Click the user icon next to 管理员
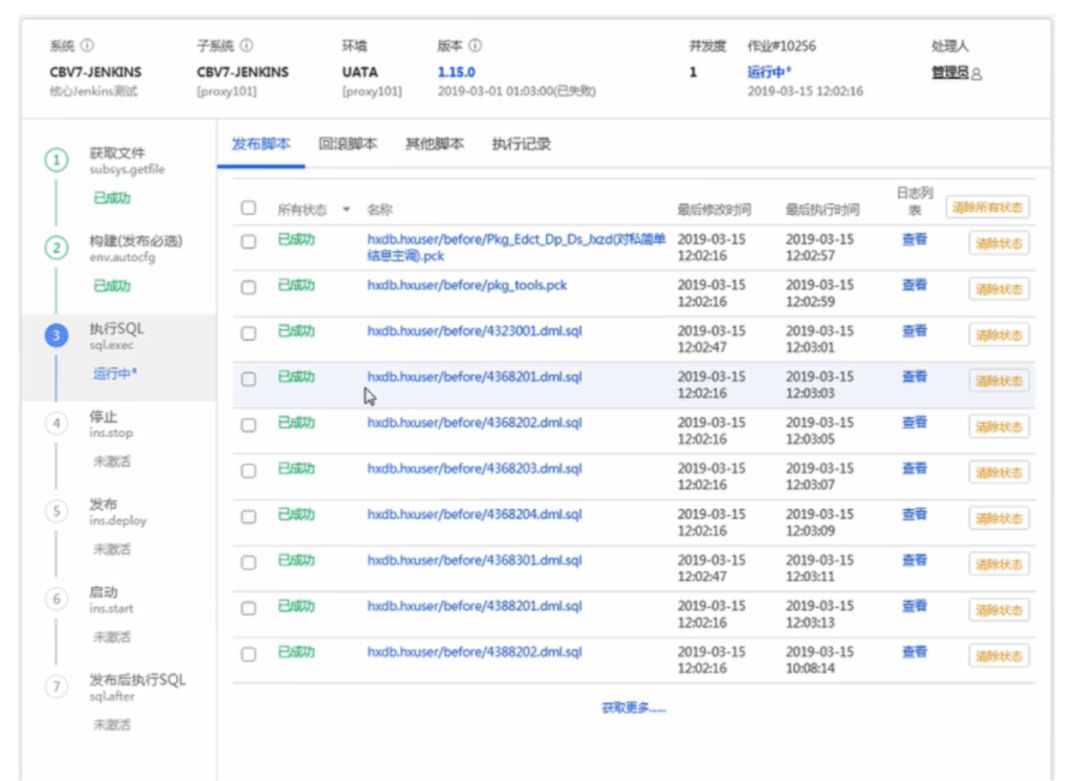The image size is (1080, 781). (x=977, y=73)
